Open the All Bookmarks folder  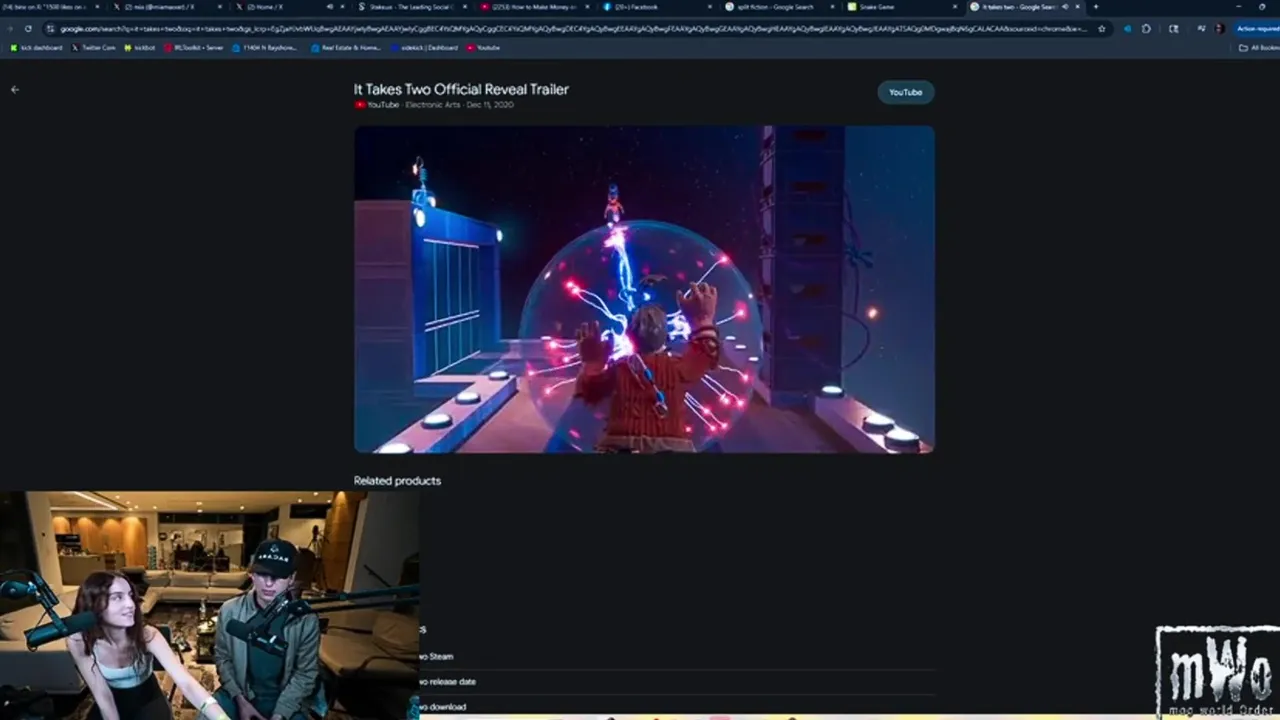pos(1259,47)
